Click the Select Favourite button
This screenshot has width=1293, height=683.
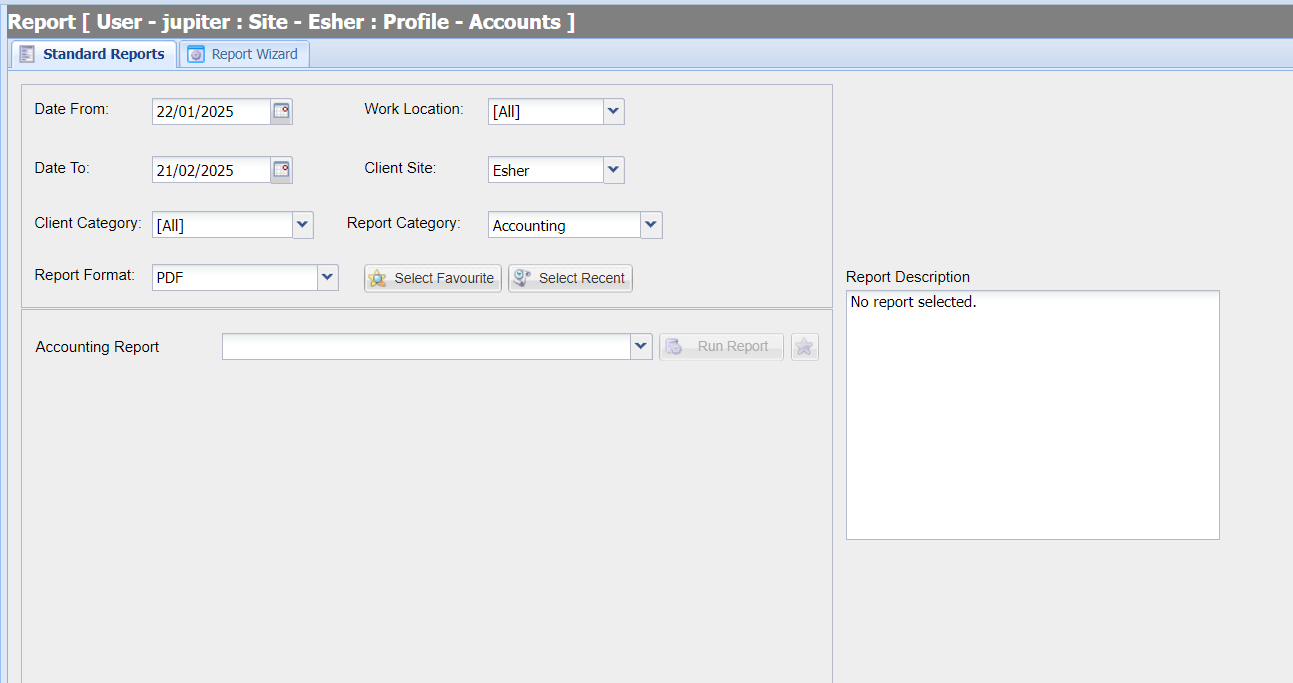(x=433, y=278)
